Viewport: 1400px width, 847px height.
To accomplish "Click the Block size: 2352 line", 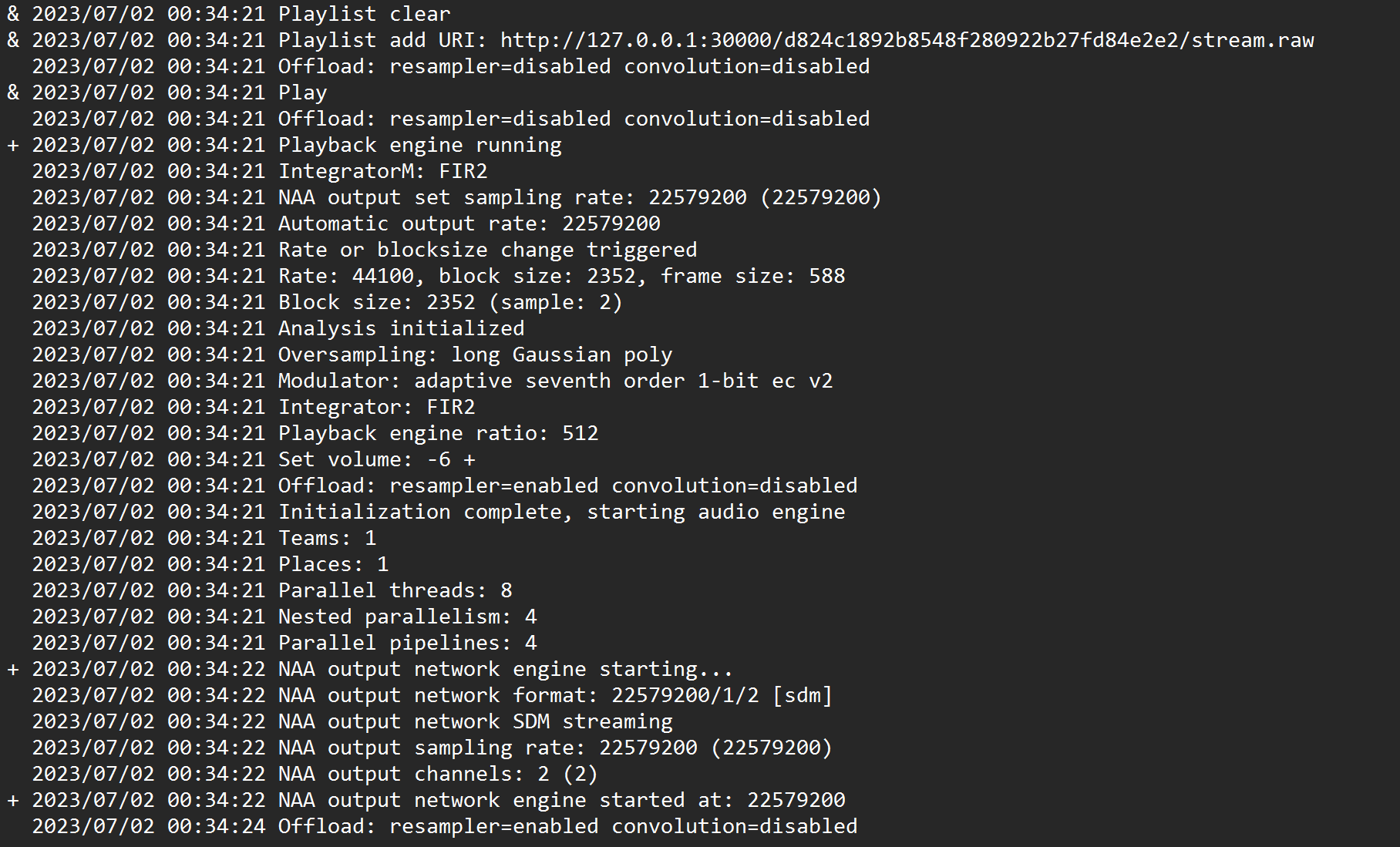I will (328, 302).
